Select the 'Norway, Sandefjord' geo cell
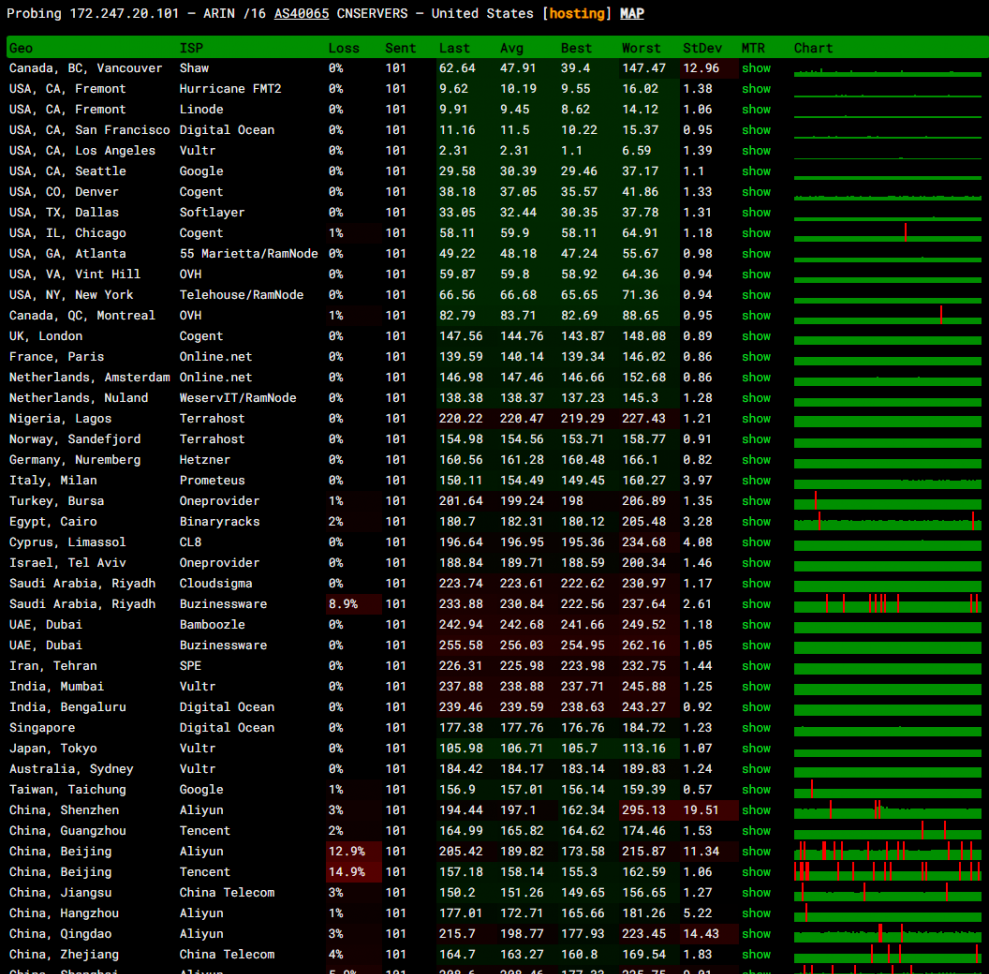The height and width of the screenshot is (974, 989). point(75,439)
